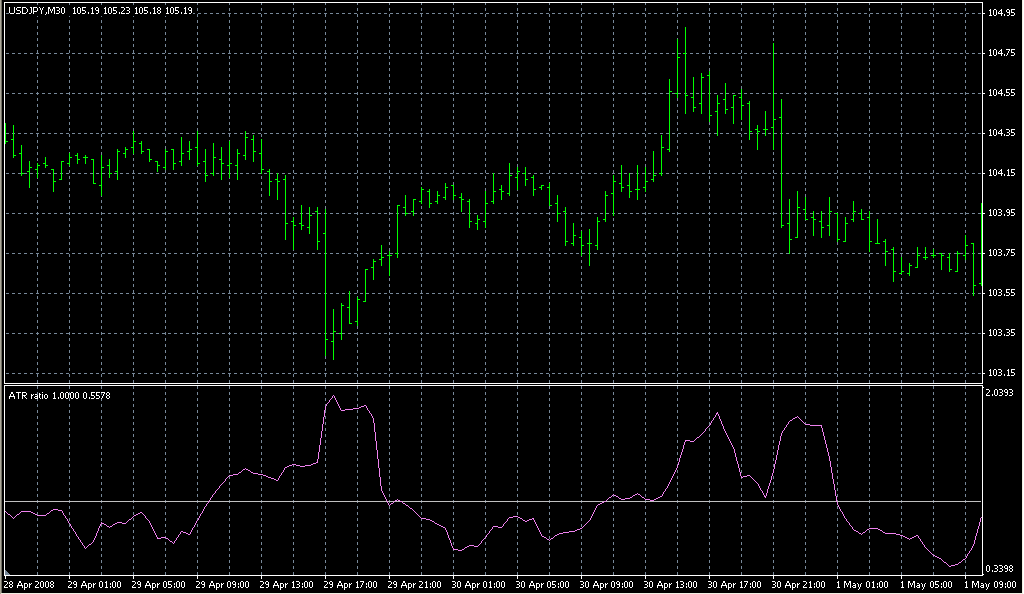Click the 104.35 price axis label

[1003, 133]
